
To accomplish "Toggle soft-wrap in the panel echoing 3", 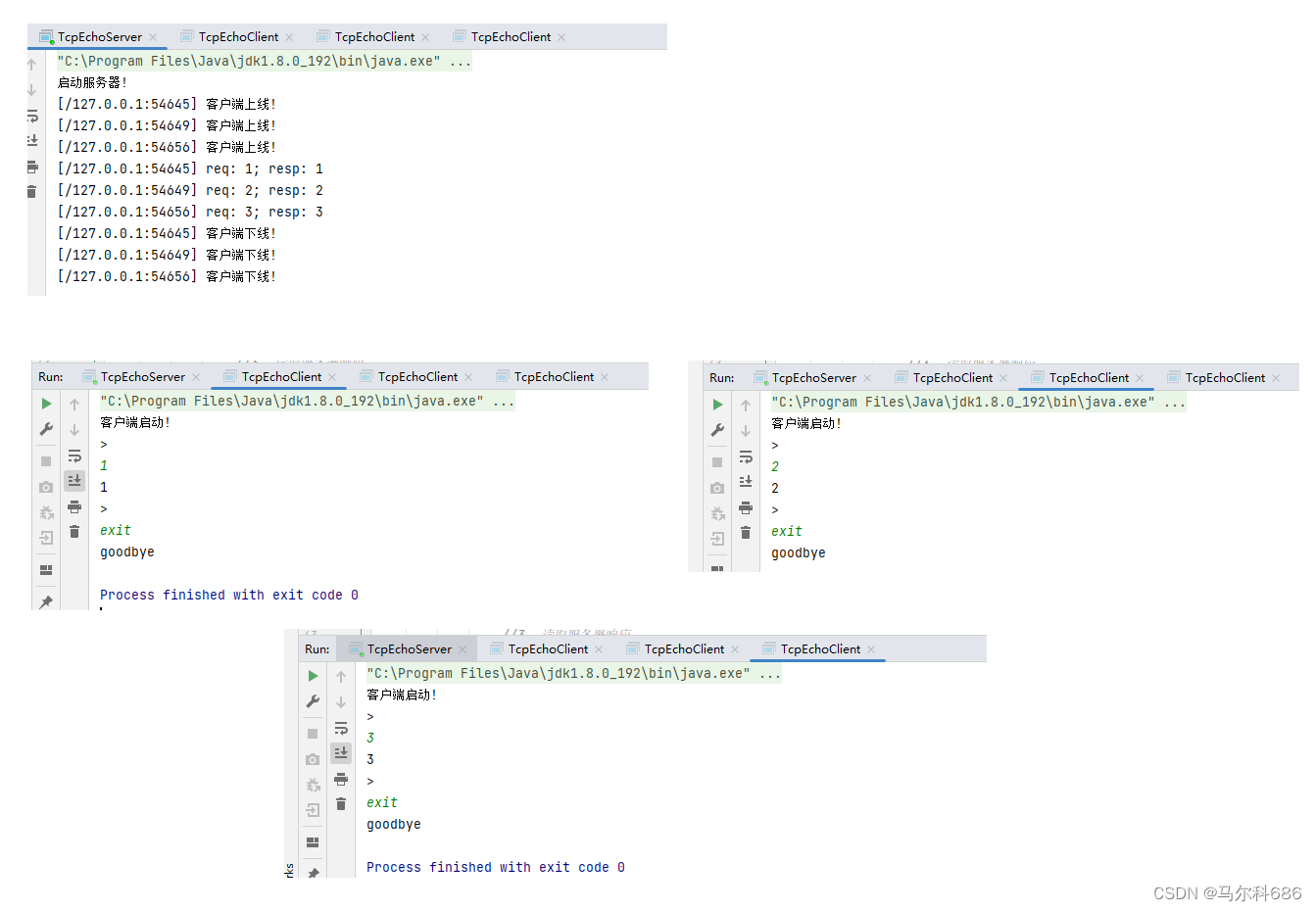I will 341,728.
